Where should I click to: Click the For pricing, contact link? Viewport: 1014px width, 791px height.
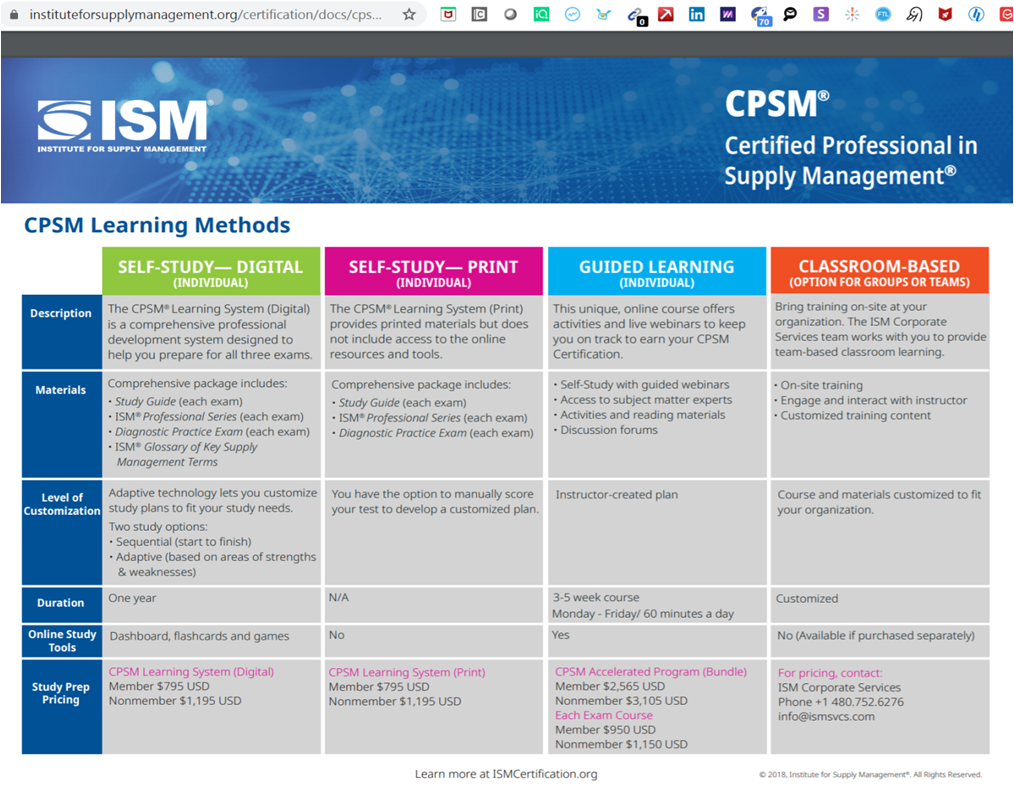830,673
